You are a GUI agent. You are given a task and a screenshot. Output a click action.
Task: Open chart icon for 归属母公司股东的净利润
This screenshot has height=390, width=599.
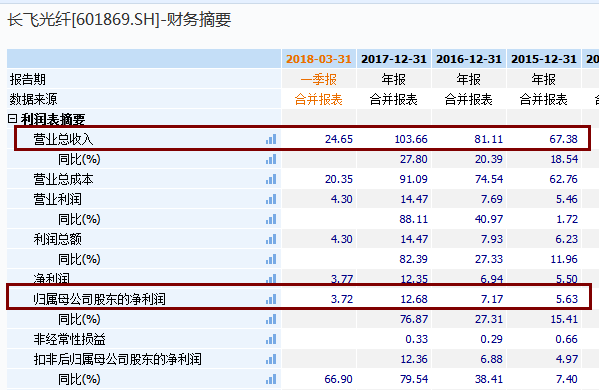(271, 299)
